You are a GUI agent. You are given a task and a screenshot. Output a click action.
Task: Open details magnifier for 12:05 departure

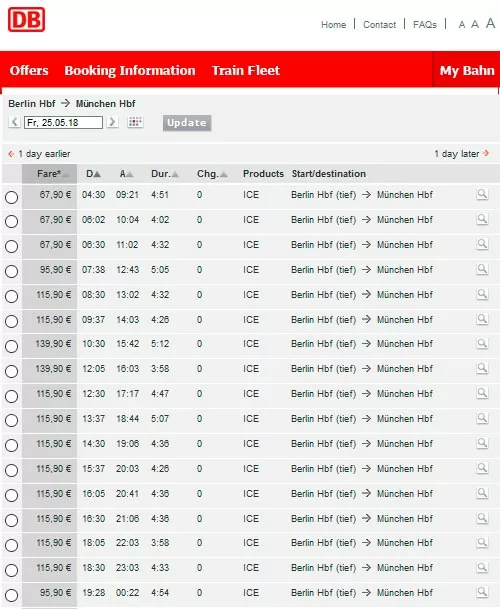click(x=482, y=368)
